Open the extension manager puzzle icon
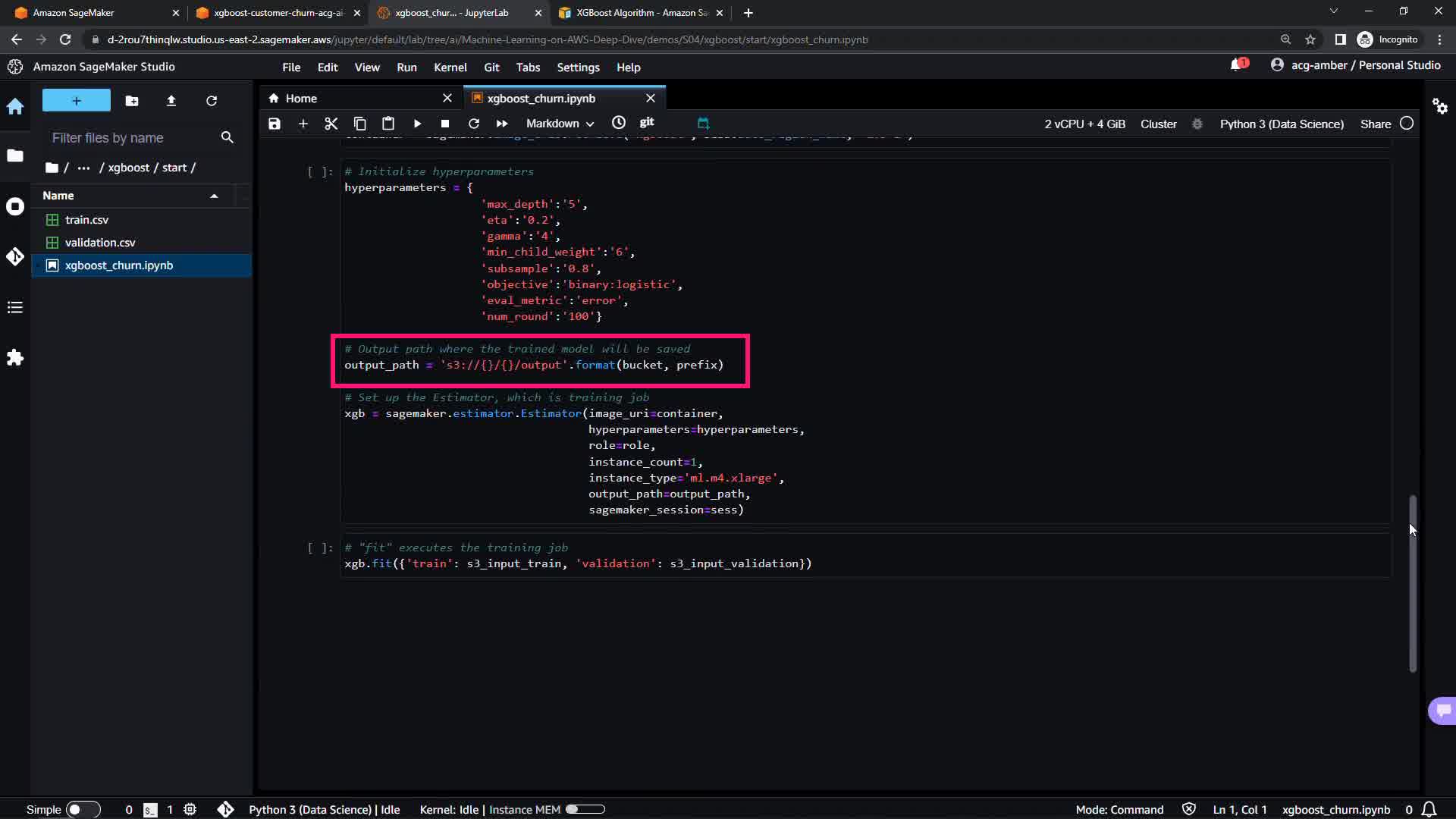The width and height of the screenshot is (1456, 819). click(x=15, y=358)
